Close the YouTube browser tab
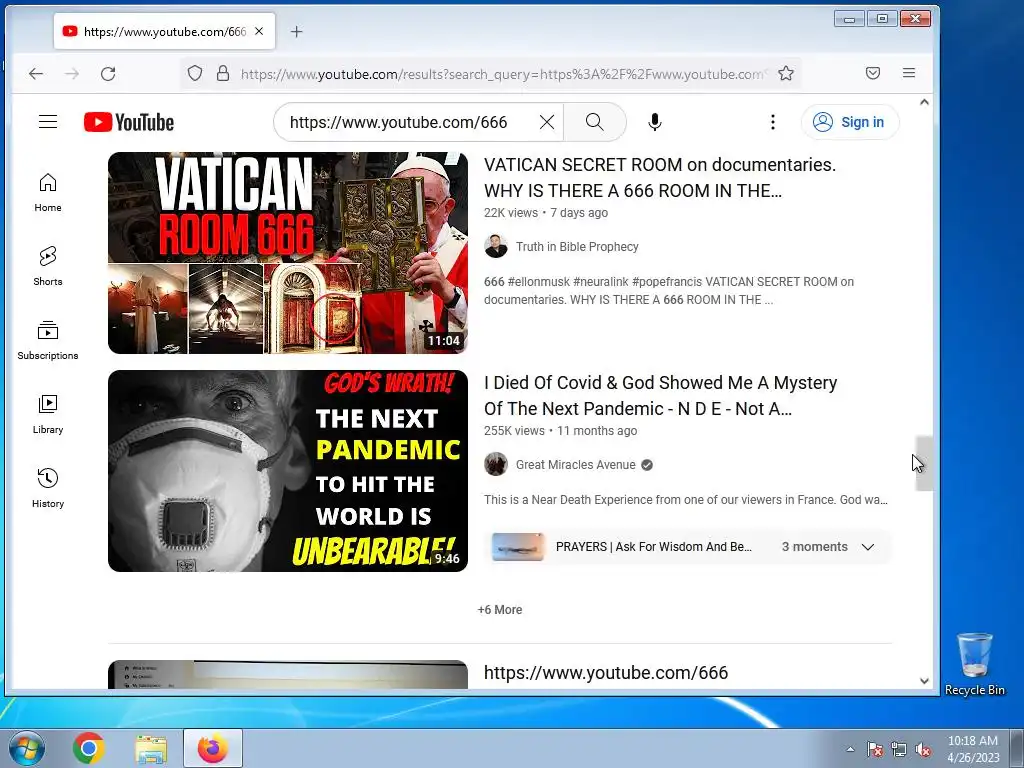Viewport: 1024px width, 768px height. click(259, 31)
